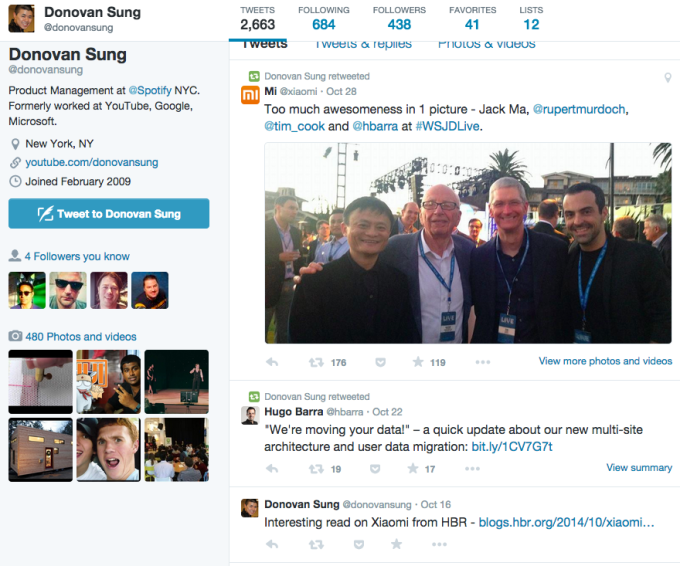Click Oct 16 timestamp on Donovan tweet

436,504
